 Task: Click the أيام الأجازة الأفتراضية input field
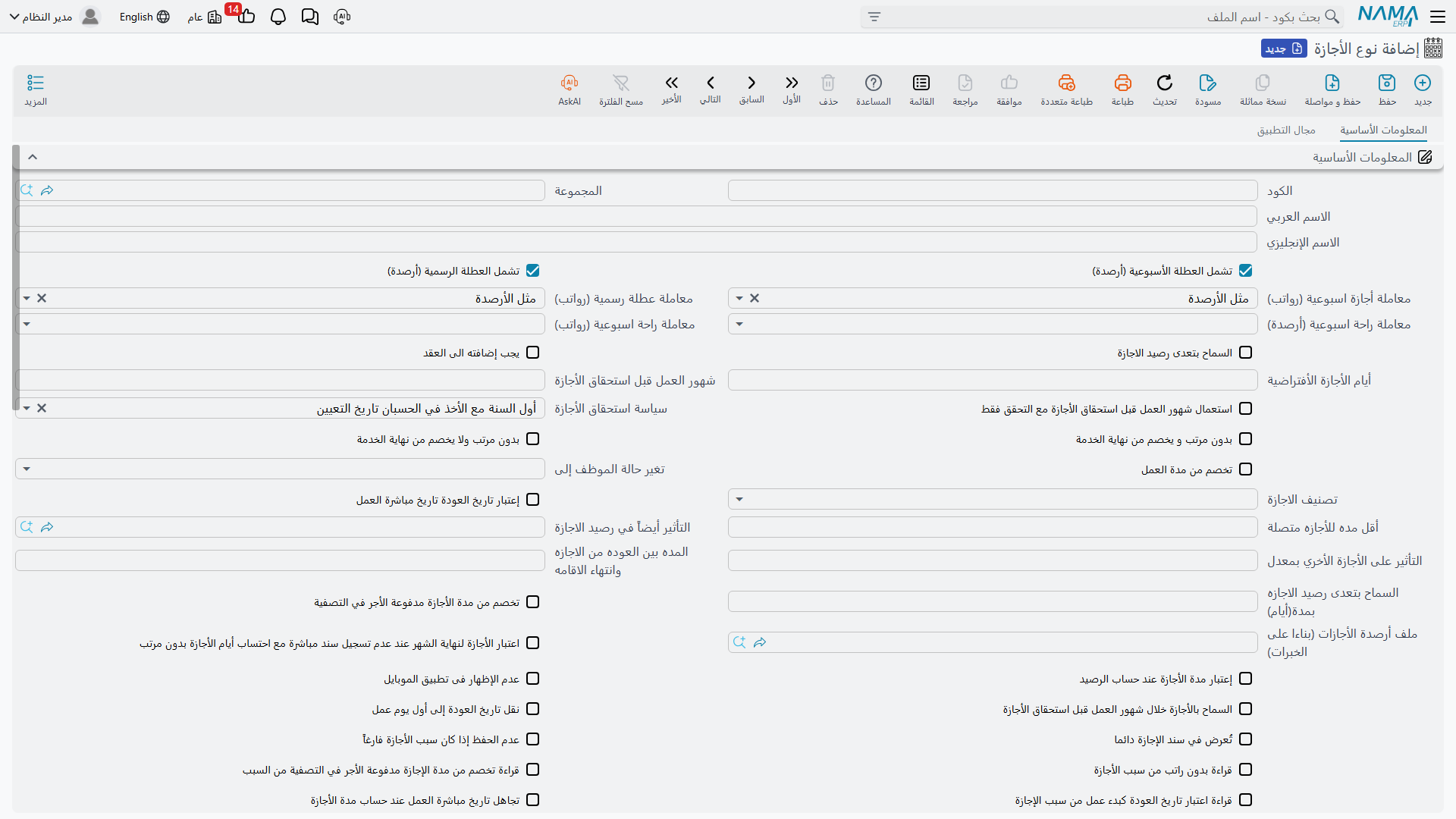click(x=993, y=380)
